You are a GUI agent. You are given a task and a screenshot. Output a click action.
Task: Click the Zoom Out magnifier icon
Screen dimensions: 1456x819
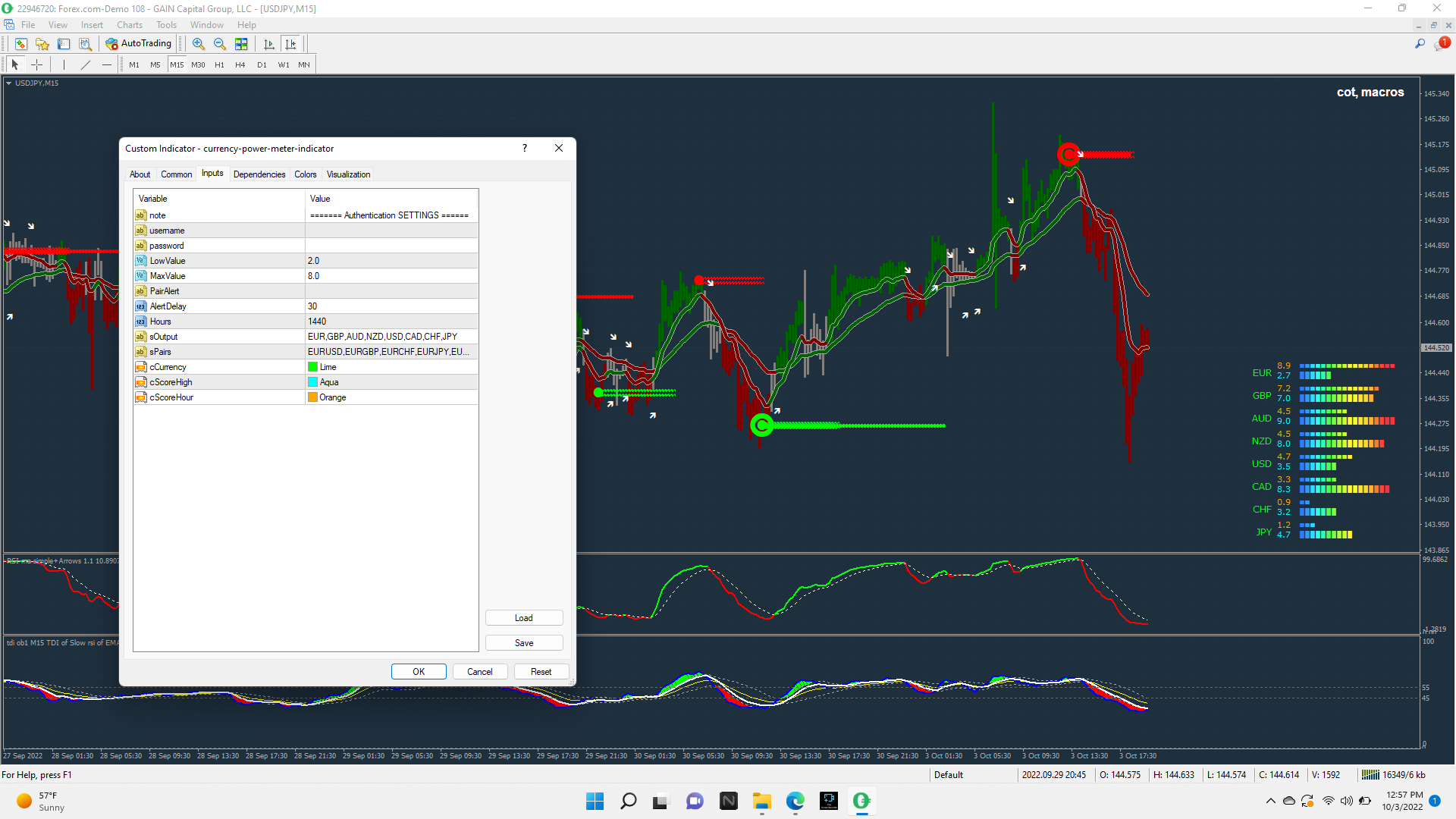tap(220, 44)
